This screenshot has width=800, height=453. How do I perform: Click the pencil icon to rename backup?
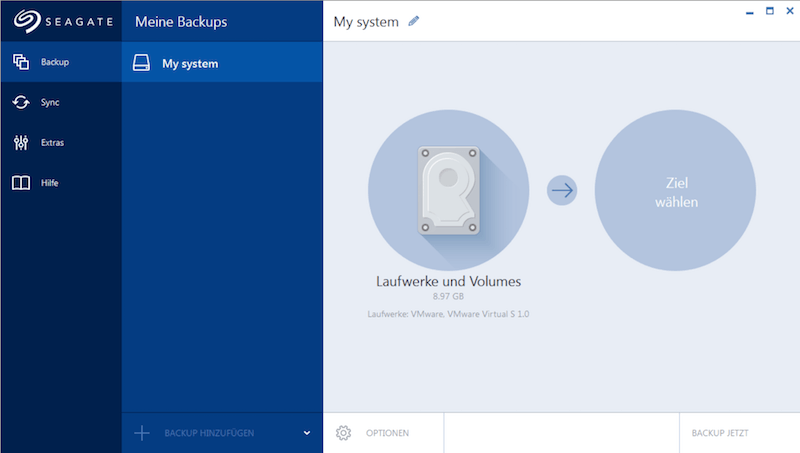(x=414, y=21)
